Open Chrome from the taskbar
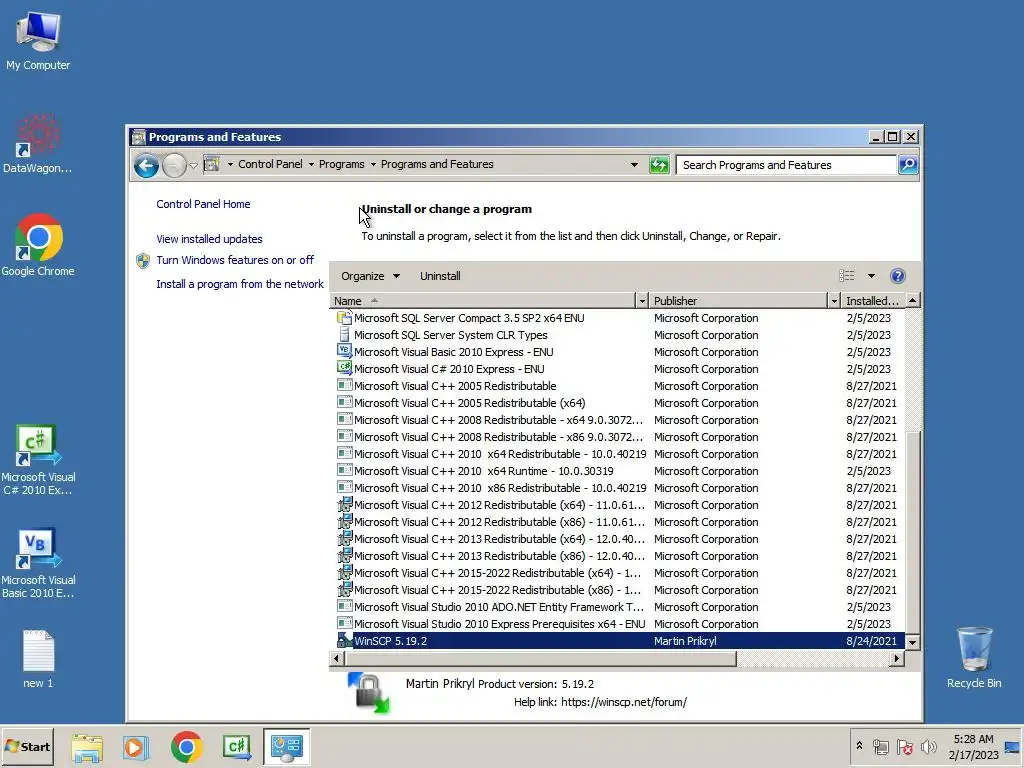1024x768 pixels. (x=187, y=747)
